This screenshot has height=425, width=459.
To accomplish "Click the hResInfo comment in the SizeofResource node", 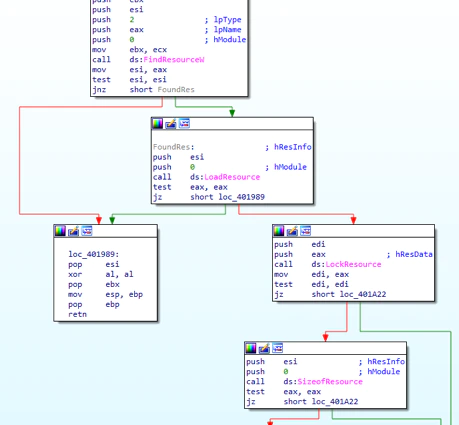I will pos(382,362).
